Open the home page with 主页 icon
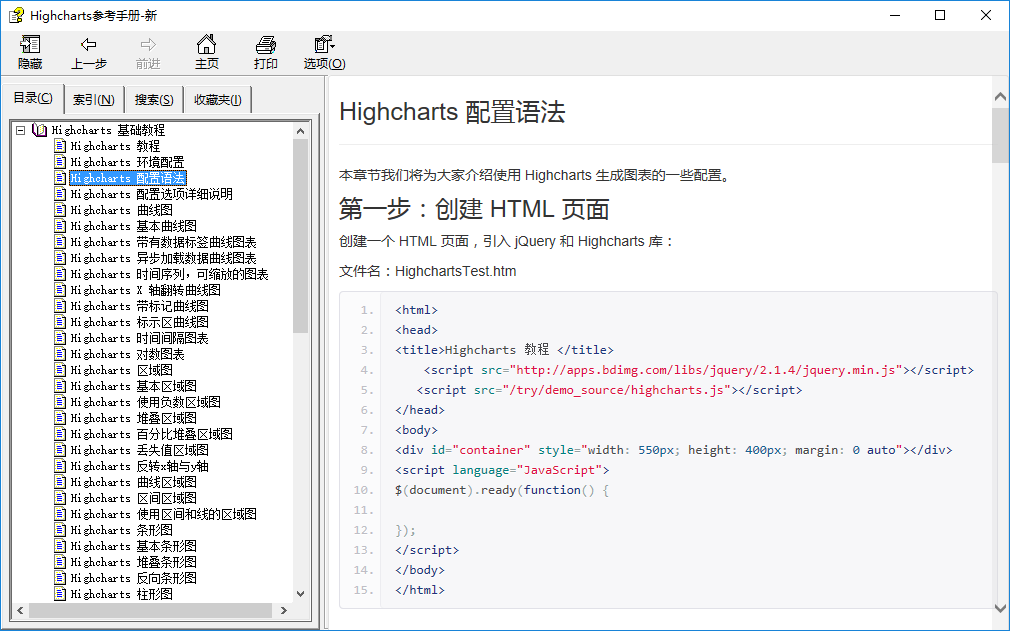The height and width of the screenshot is (631, 1010). (207, 44)
